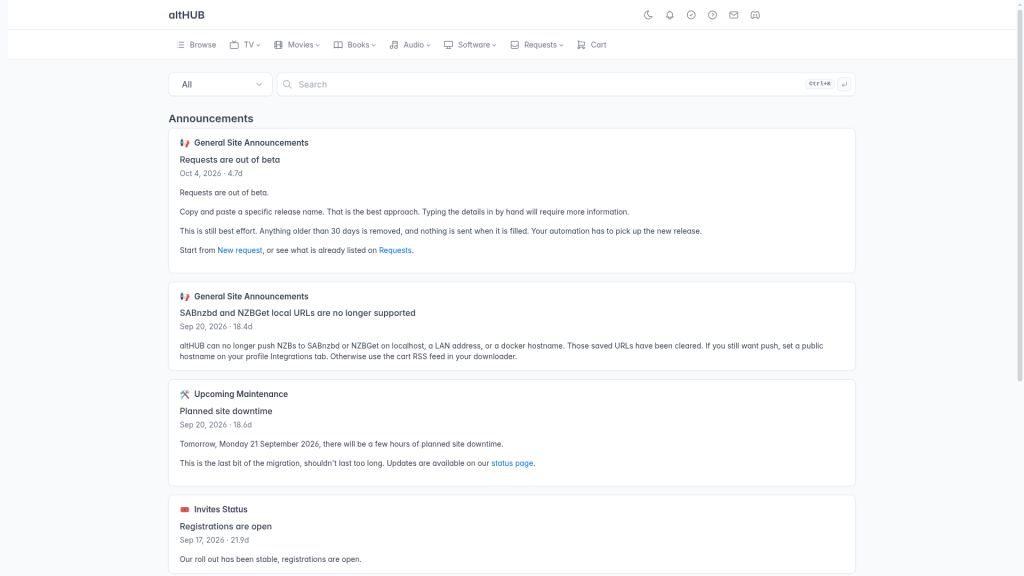The height and width of the screenshot is (576, 1024).
Task: Click the date 'Oct 4, 2026 · 4.7d'
Action: click(211, 173)
